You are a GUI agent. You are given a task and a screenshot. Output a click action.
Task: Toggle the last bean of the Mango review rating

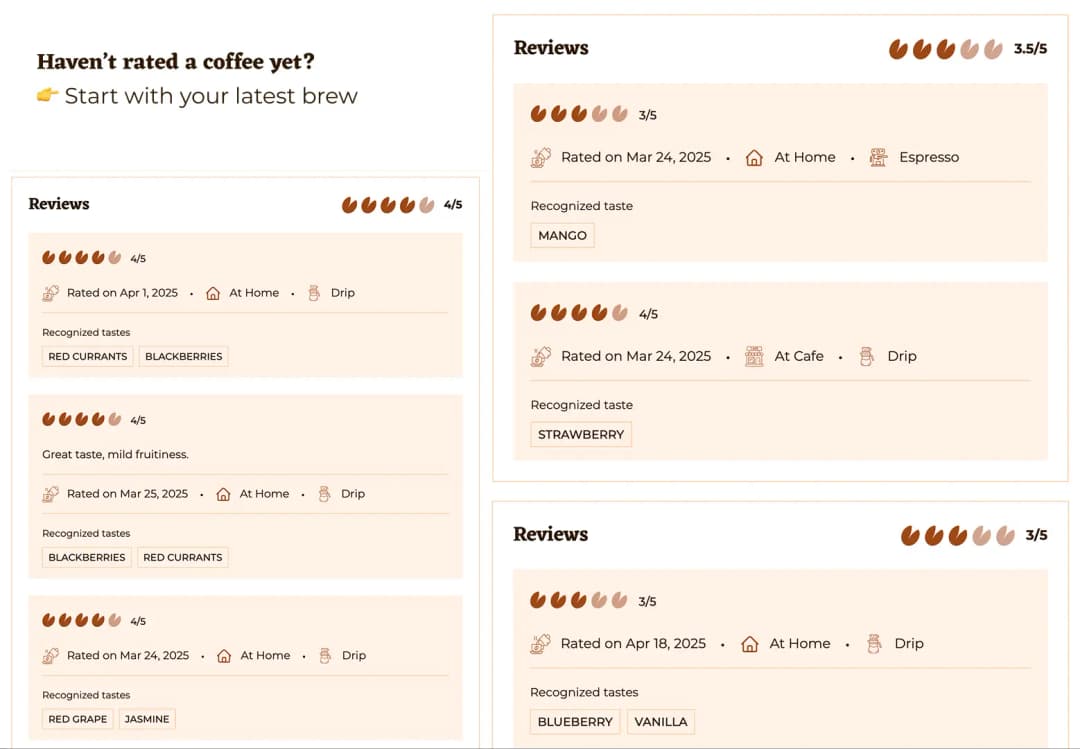pos(619,113)
